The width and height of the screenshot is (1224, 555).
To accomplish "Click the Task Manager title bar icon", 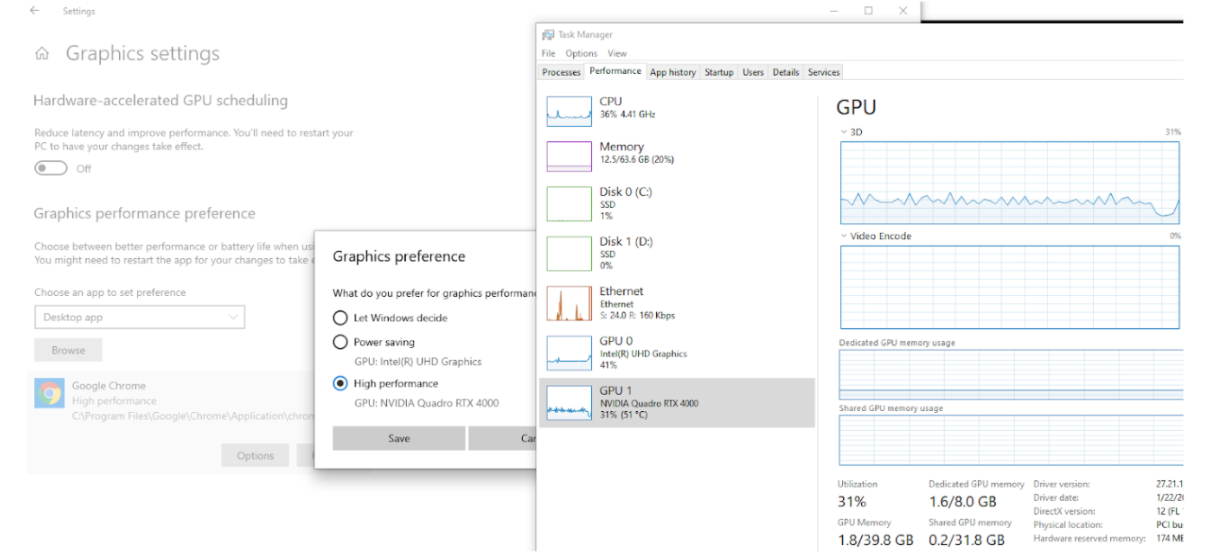I will tap(546, 35).
